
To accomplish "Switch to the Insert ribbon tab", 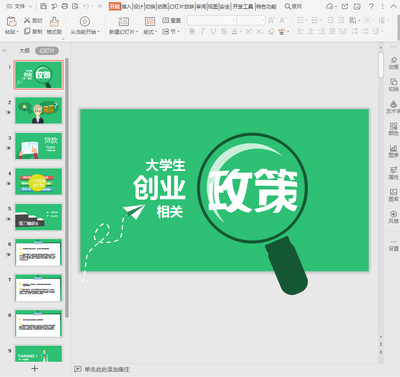I will 126,6.
